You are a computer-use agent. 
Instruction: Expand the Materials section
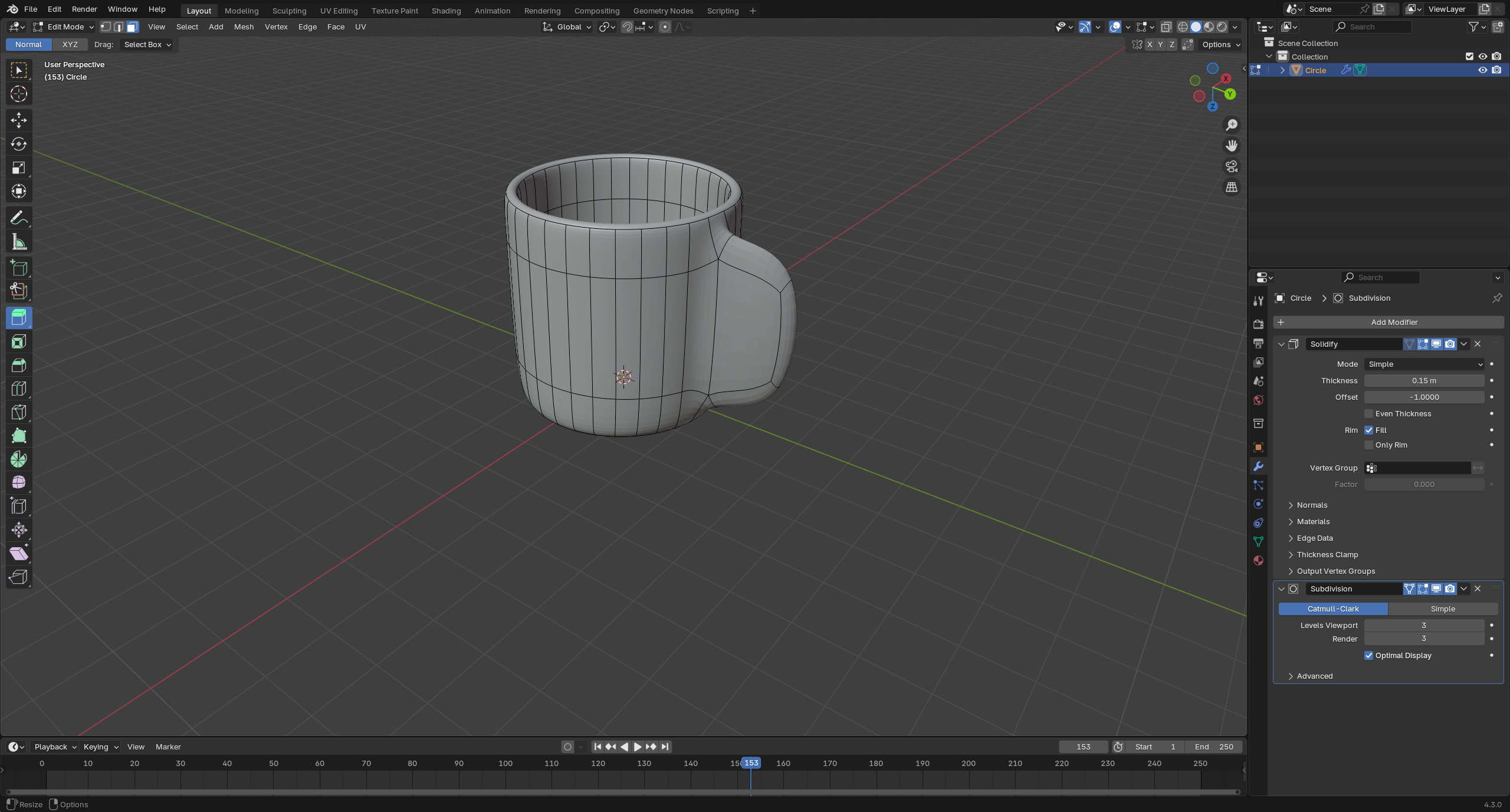pos(1312,521)
